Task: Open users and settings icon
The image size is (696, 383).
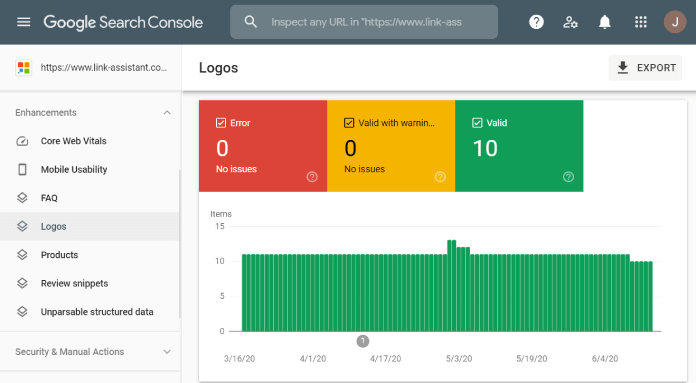Action: pos(570,22)
